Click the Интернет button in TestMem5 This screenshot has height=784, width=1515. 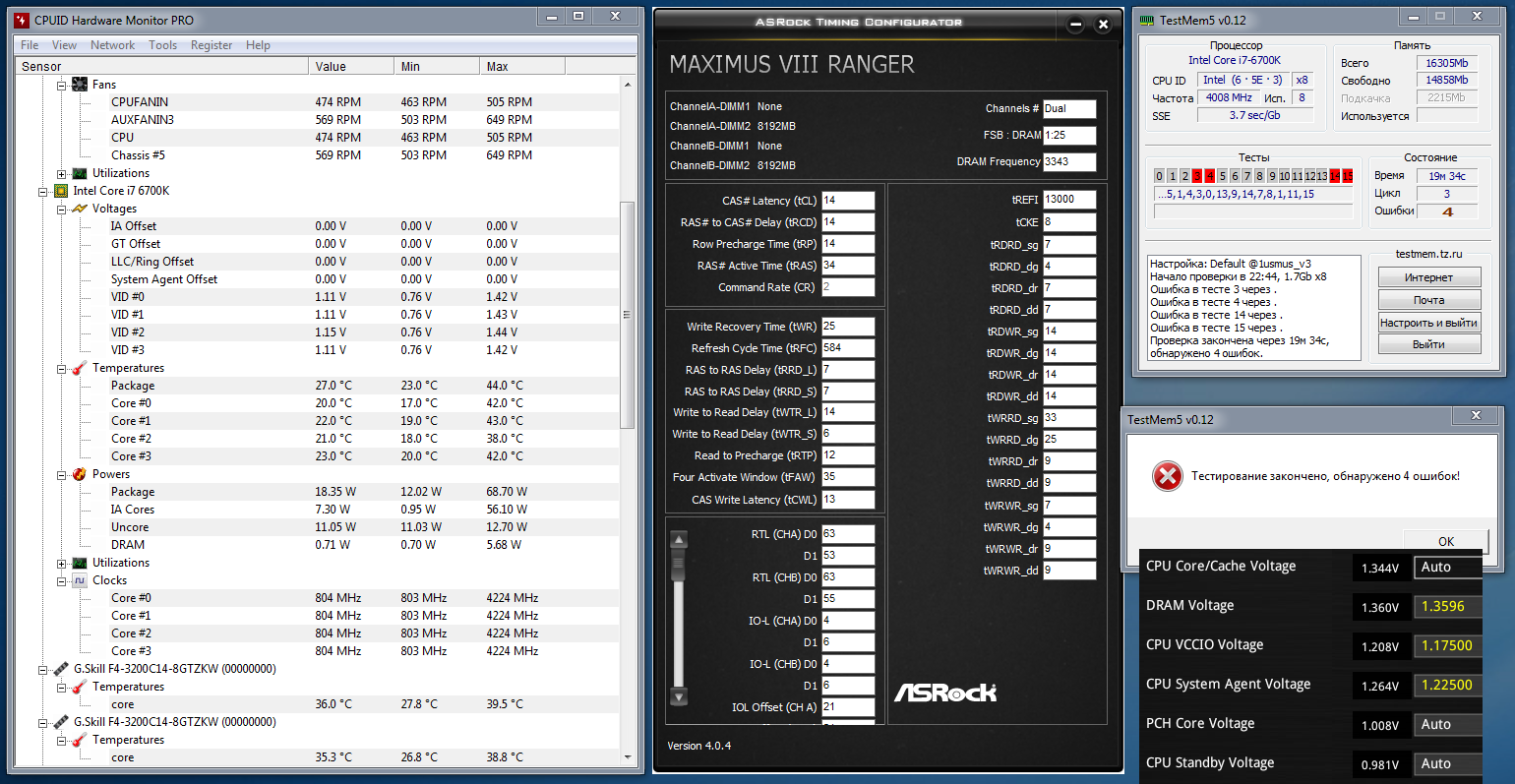1428,277
